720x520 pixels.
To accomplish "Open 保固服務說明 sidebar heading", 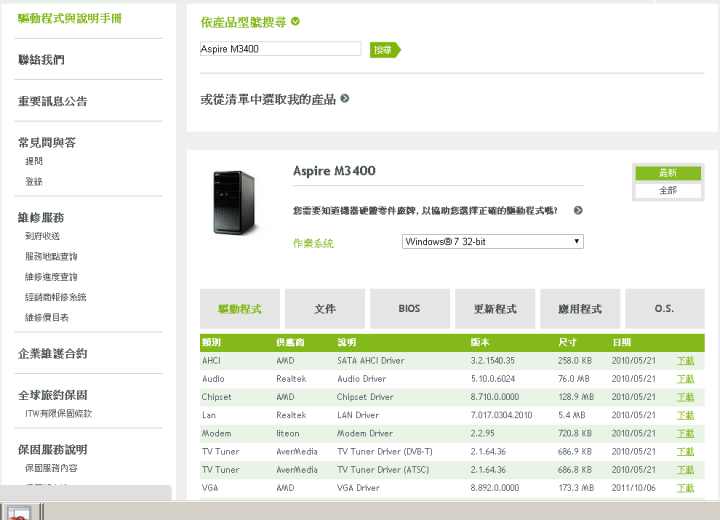I will 52,450.
